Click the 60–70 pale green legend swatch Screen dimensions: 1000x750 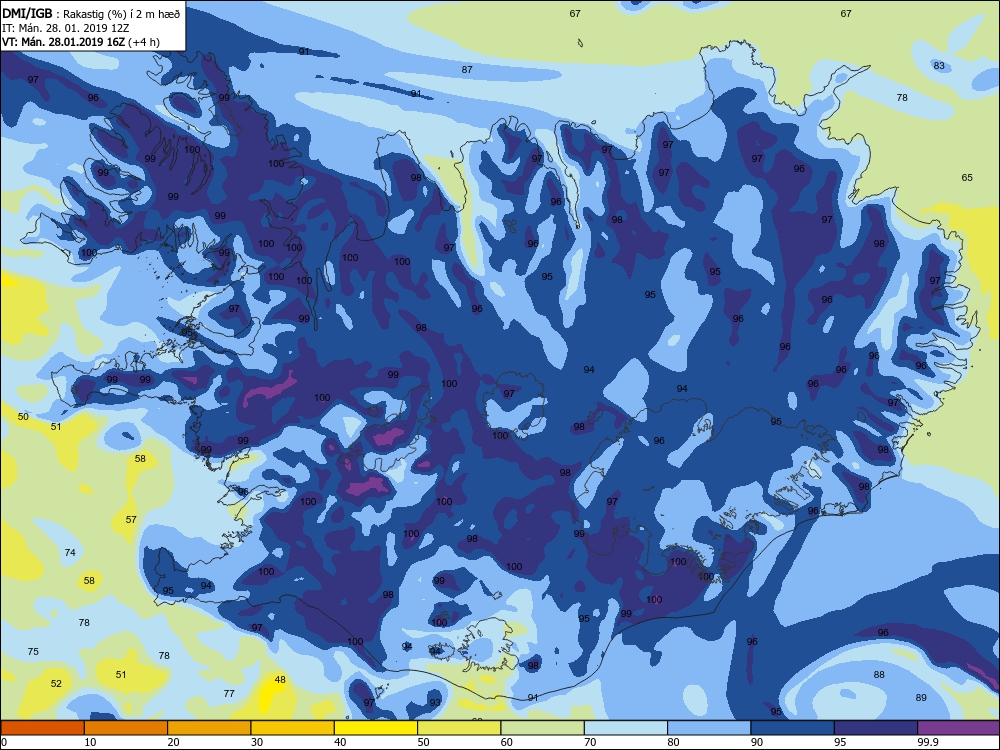[543, 728]
